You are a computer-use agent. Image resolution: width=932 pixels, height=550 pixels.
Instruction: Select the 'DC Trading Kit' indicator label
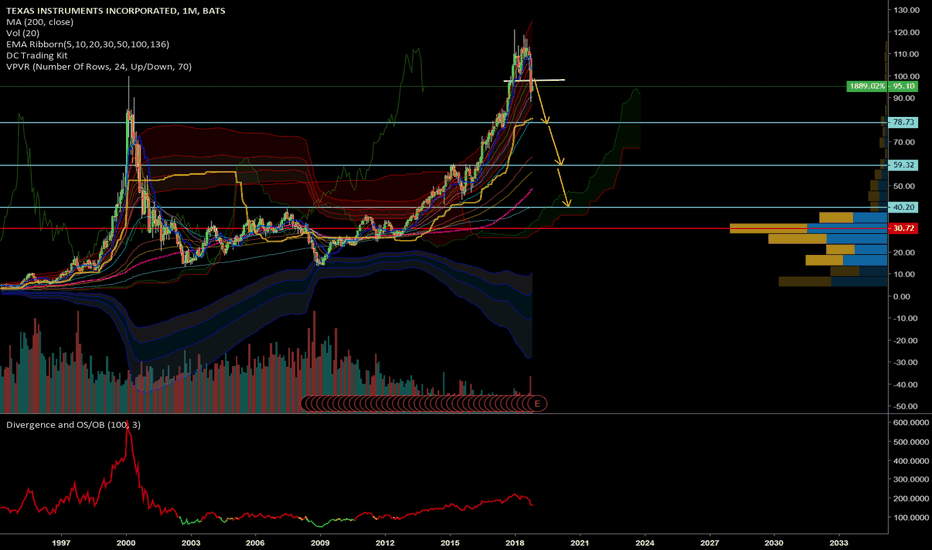(x=37, y=56)
